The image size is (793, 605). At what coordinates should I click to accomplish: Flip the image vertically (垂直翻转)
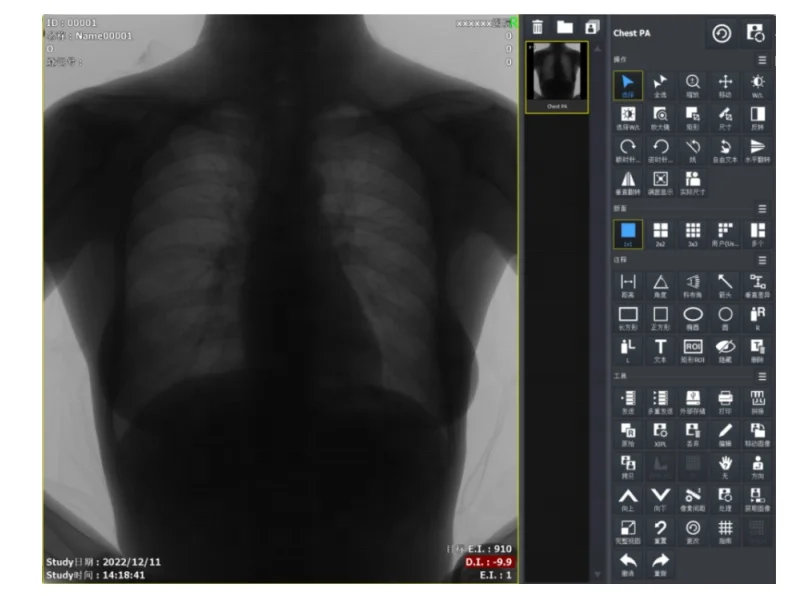[628, 182]
